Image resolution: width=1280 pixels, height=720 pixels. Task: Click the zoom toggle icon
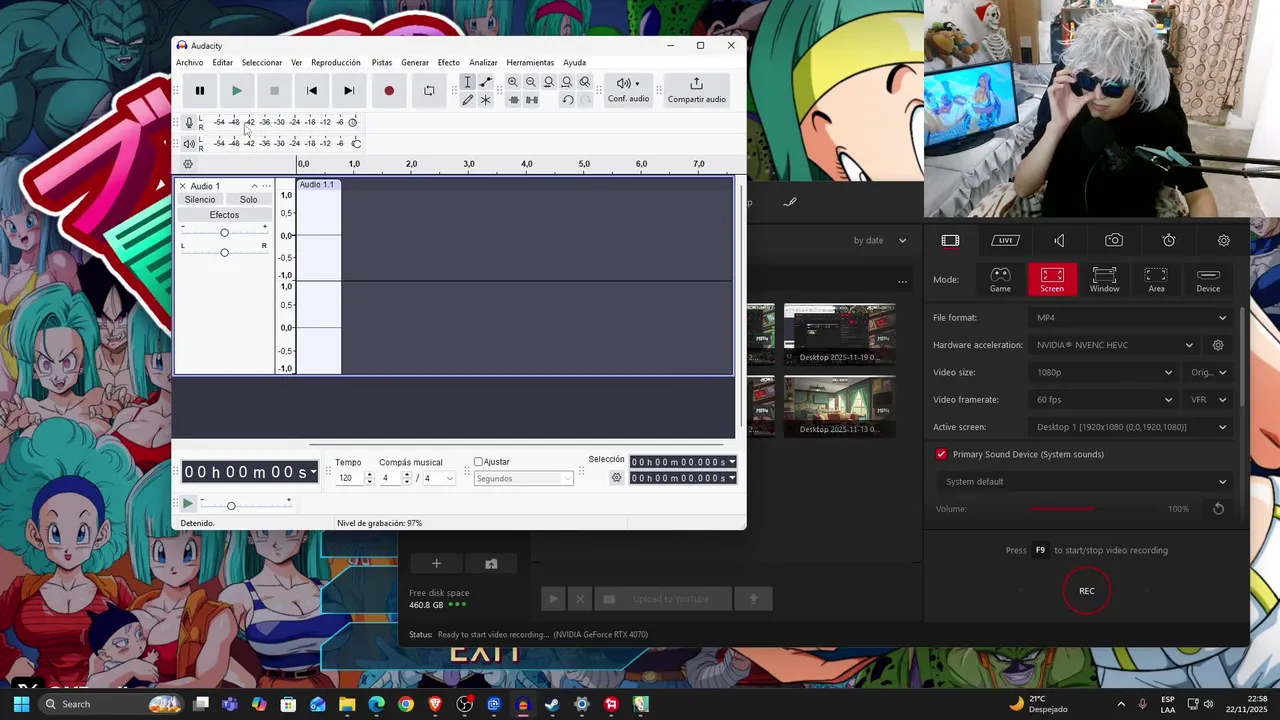coord(585,82)
